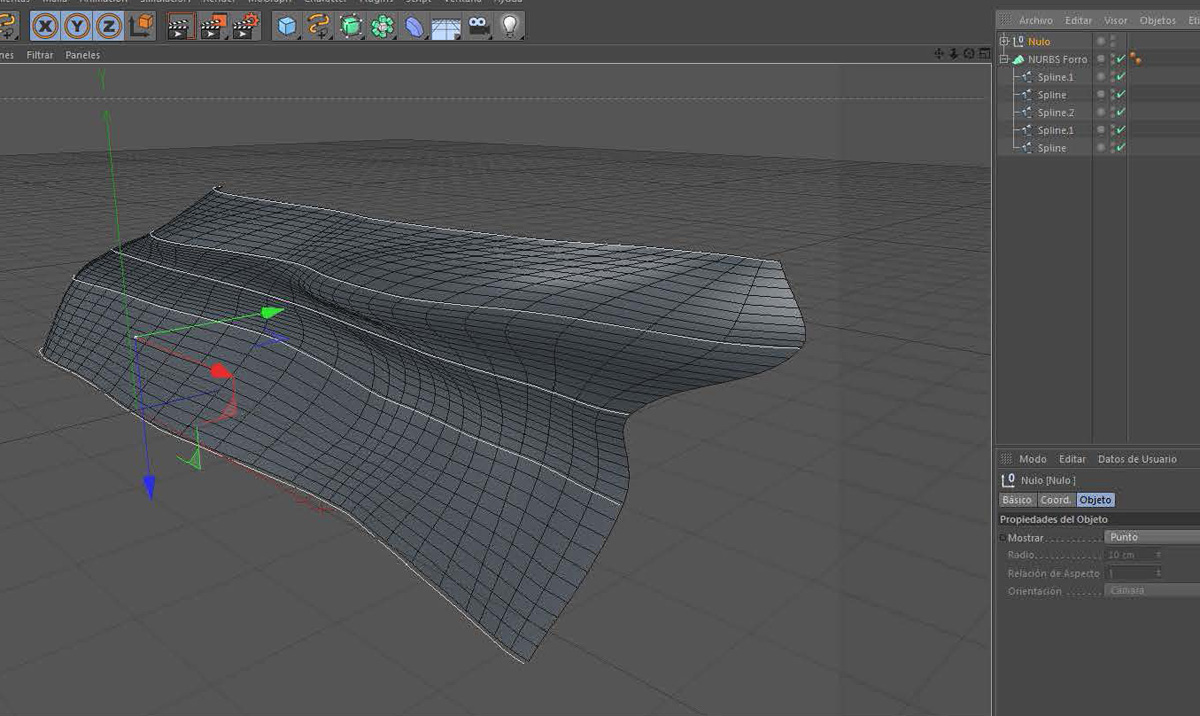Toggle the Mostrar animation keyframe dot
This screenshot has height=716, width=1200.
(1003, 538)
